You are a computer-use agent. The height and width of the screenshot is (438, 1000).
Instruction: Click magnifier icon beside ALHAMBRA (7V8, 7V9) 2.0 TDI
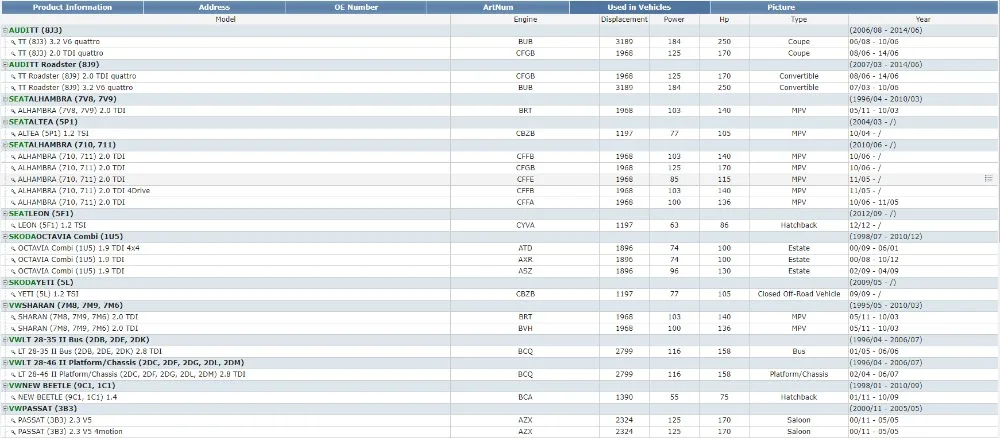click(13, 111)
